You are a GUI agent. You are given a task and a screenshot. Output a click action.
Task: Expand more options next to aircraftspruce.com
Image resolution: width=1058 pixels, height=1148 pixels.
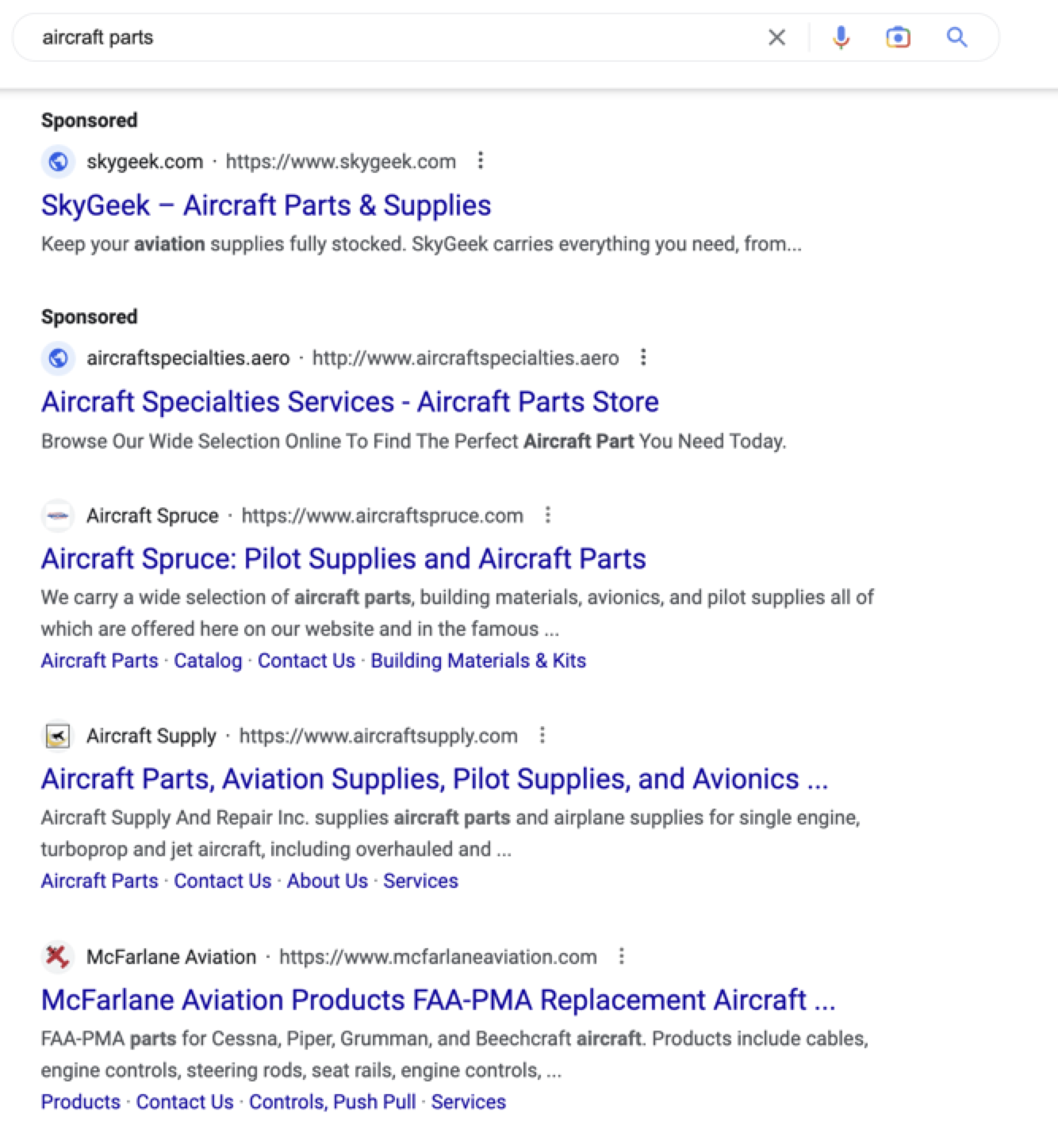coord(547,515)
